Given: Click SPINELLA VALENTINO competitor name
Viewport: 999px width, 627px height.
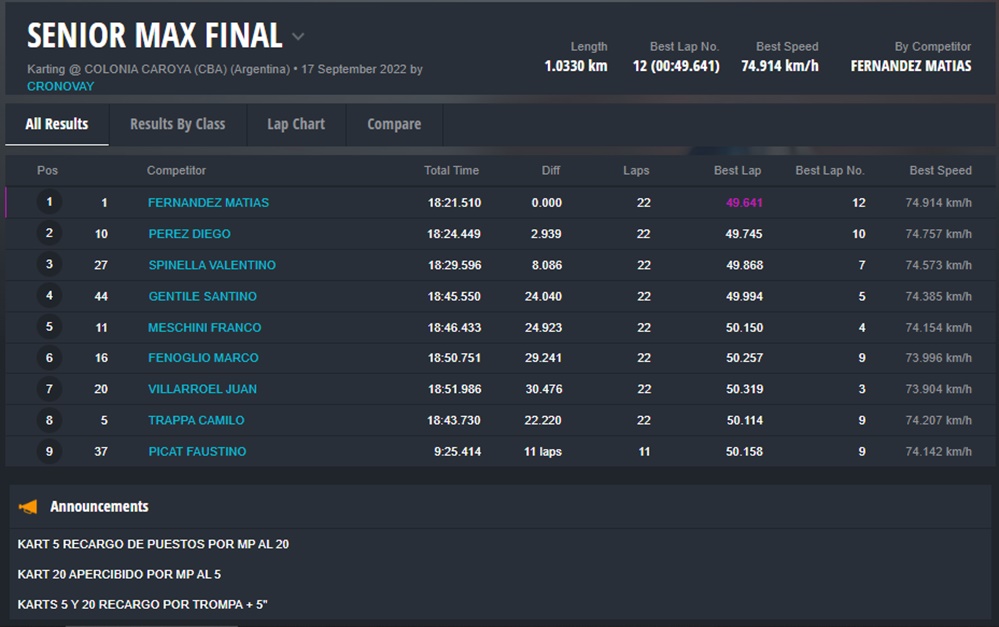Looking at the screenshot, I should 211,265.
